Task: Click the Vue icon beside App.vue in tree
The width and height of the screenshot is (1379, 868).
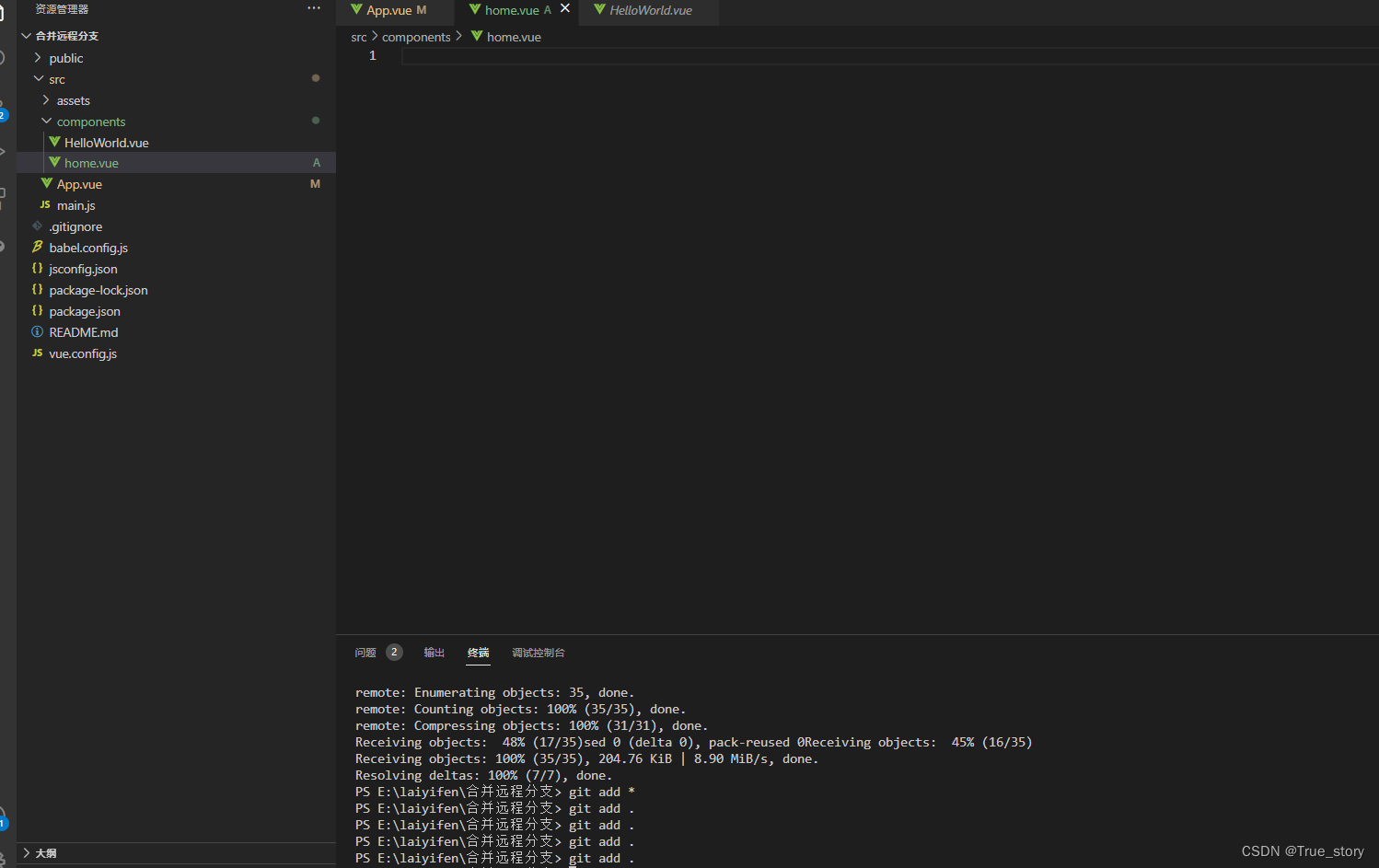Action: tap(47, 183)
